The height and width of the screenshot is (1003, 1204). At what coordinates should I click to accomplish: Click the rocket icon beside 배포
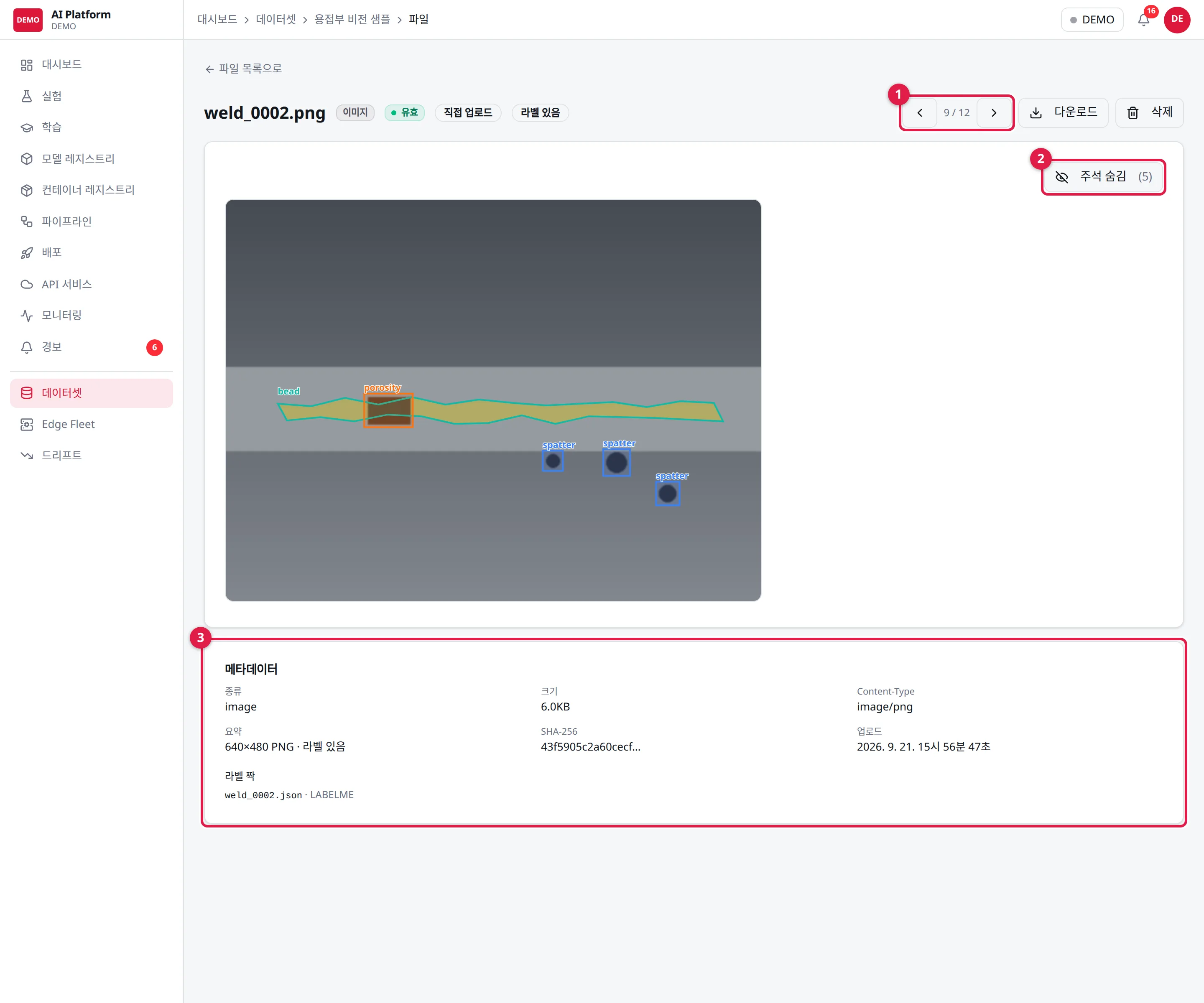pyautogui.click(x=26, y=253)
